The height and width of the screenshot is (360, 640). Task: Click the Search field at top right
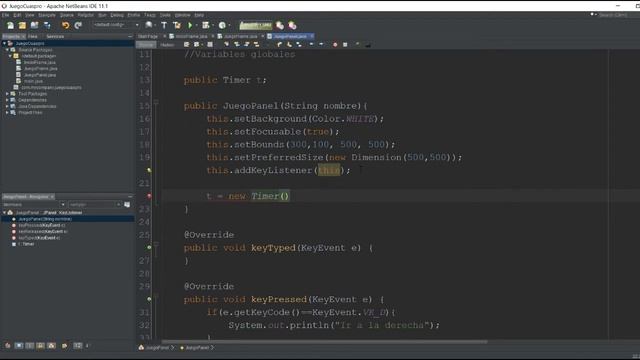[x=613, y=15]
